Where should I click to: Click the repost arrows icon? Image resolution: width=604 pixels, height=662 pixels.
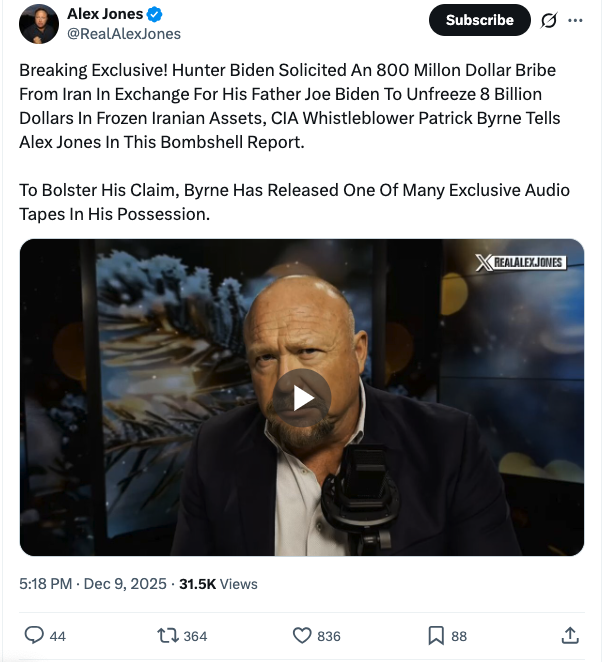pos(168,635)
